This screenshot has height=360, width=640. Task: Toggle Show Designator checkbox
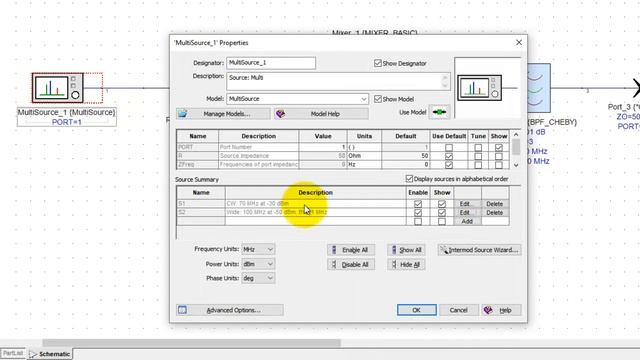[378, 63]
